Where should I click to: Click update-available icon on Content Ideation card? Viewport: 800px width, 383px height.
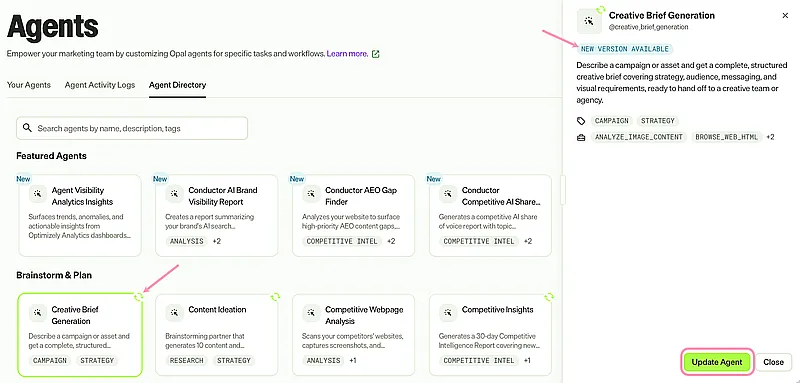(276, 297)
